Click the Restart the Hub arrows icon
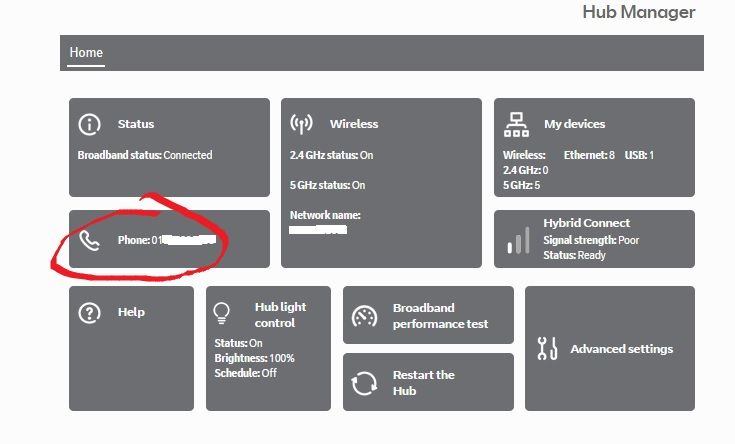Image resolution: width=735 pixels, height=444 pixels. click(x=365, y=383)
